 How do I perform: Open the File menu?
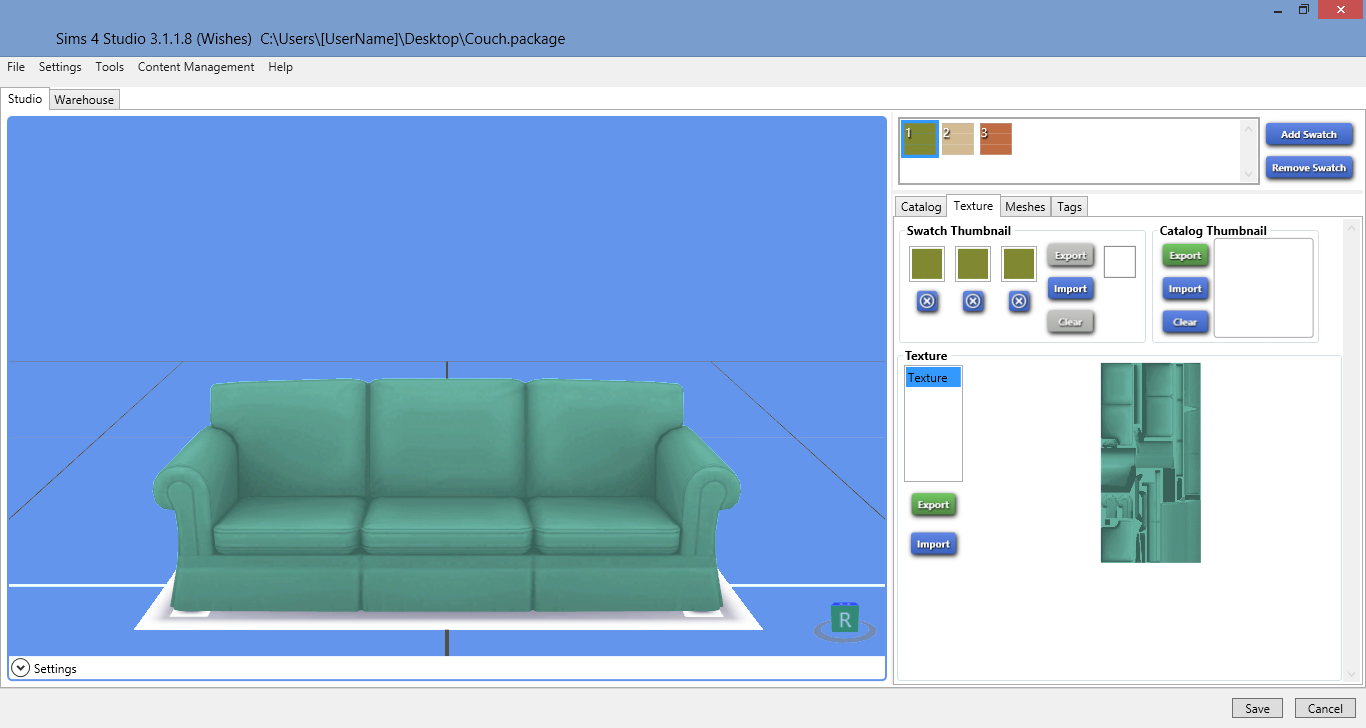point(16,67)
